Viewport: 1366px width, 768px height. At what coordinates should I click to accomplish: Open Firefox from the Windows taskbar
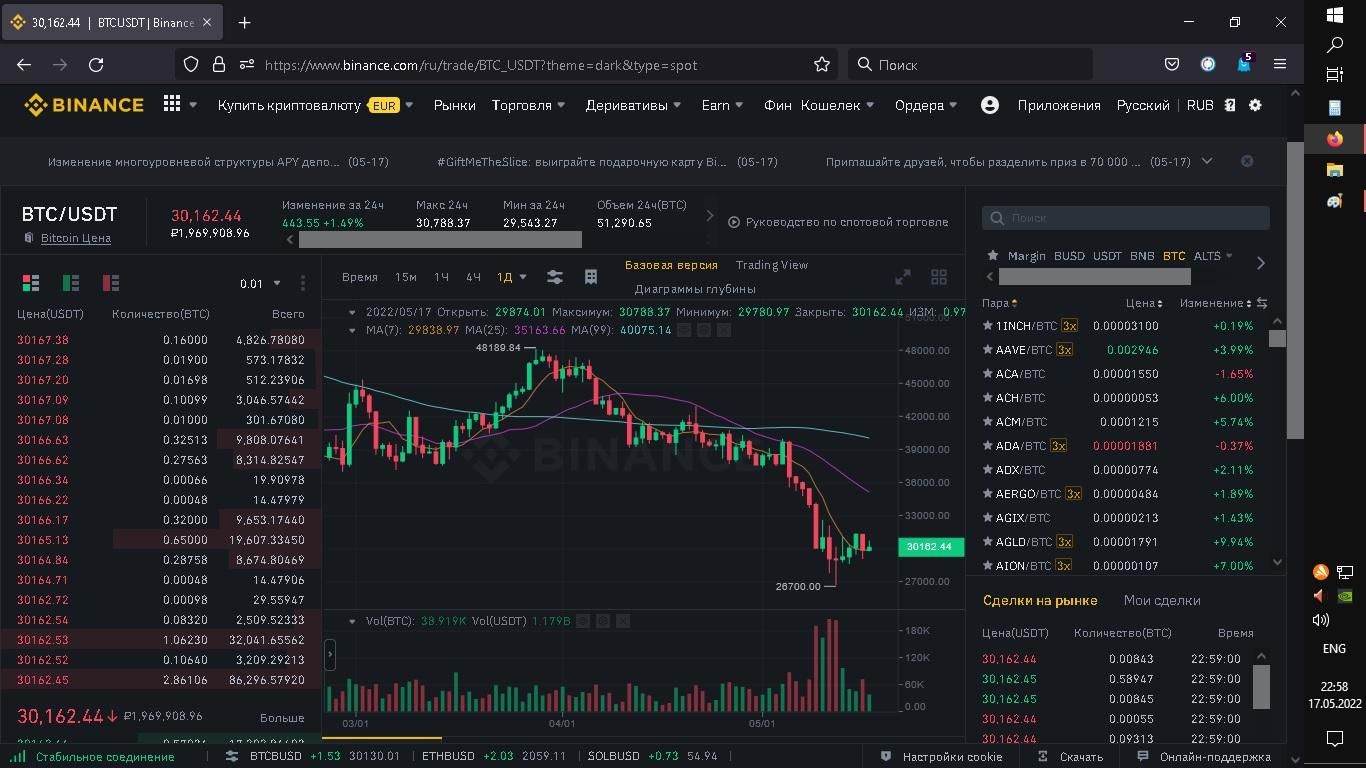pyautogui.click(x=1335, y=139)
